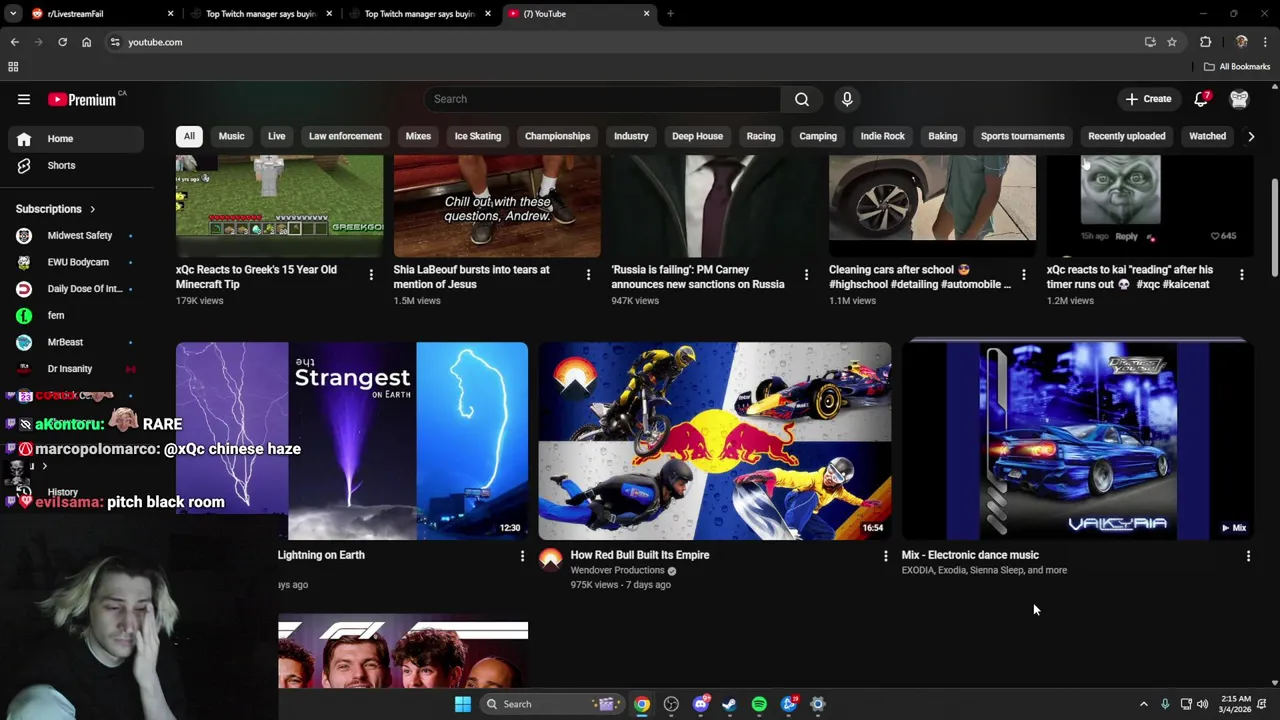Select the All filter chip
Viewport: 1280px width, 720px height.
(189, 136)
